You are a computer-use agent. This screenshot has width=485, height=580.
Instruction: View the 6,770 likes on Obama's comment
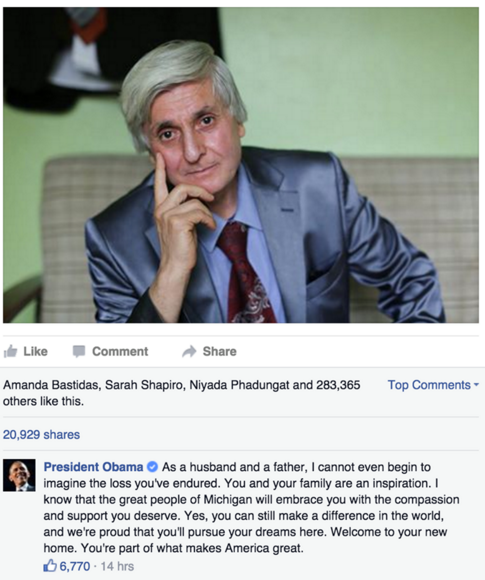75,566
